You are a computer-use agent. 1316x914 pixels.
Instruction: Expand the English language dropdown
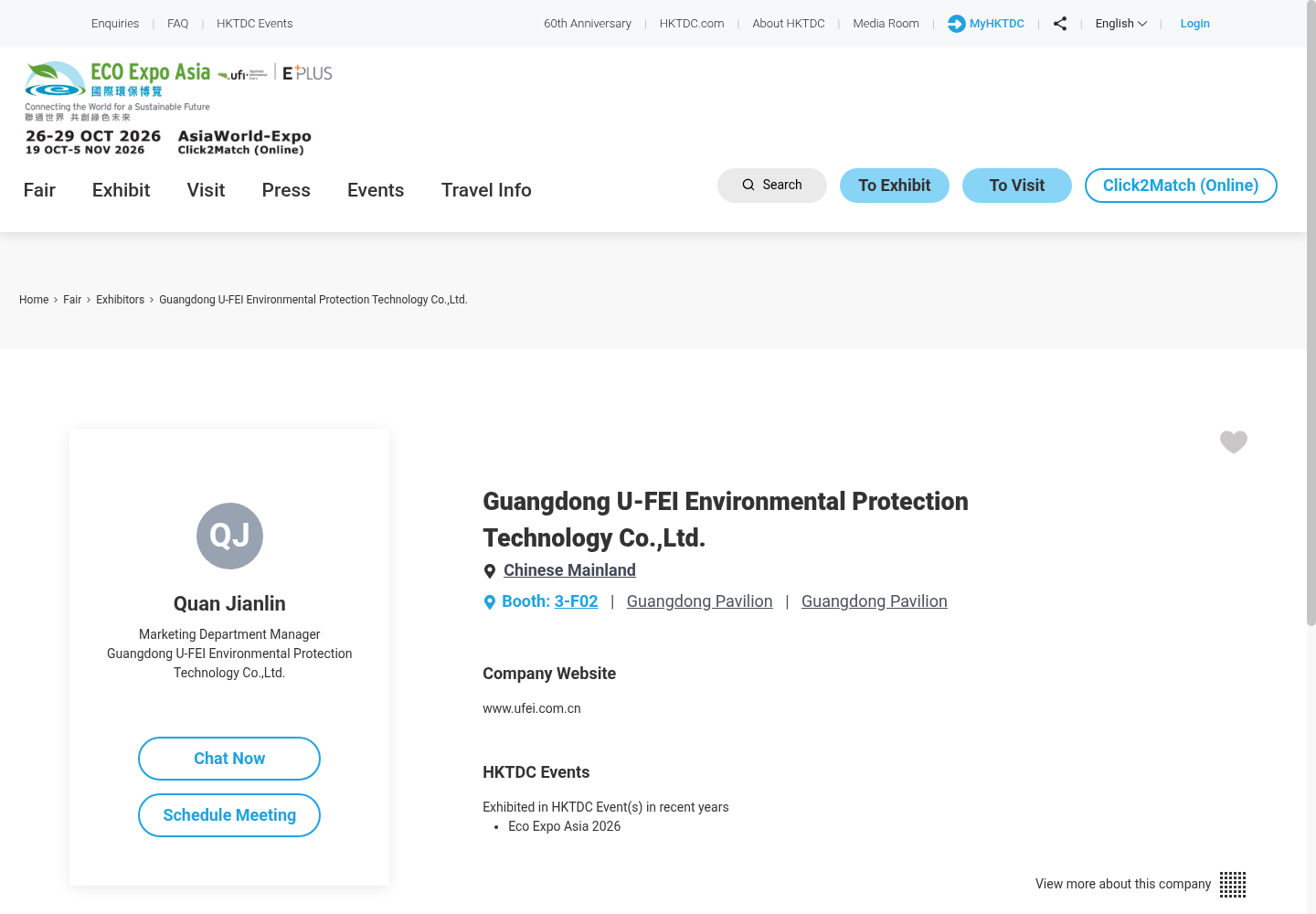pos(1120,24)
